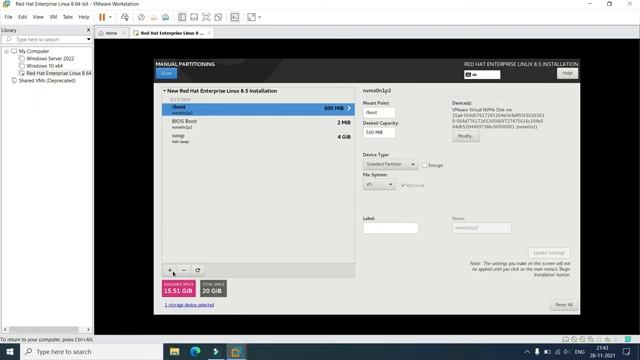
Task: Collapse the My Computer tree node
Action: coord(7,51)
